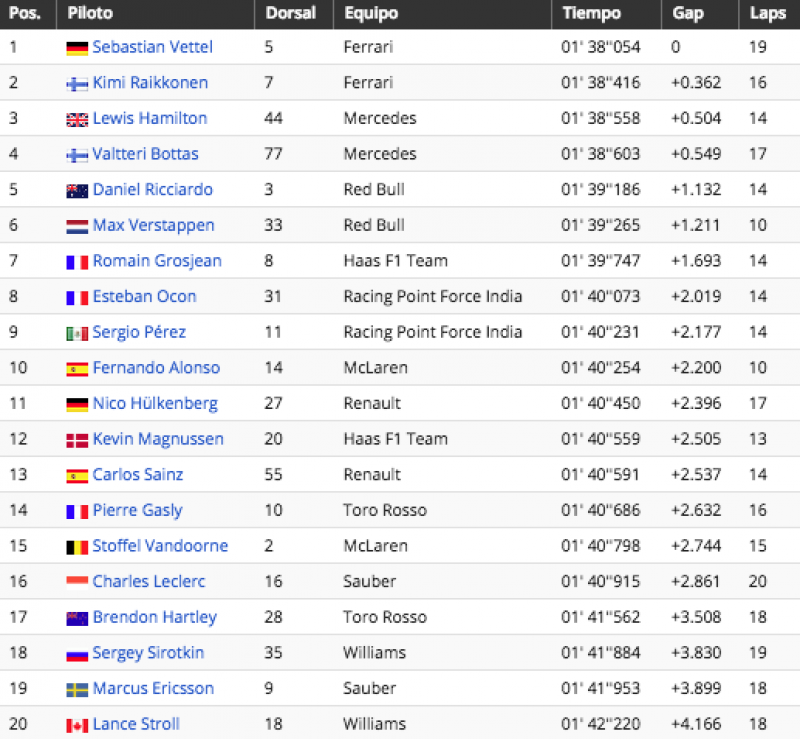This screenshot has height=739, width=800.
Task: Click McLaren in Alonso's row
Action: 376,368
